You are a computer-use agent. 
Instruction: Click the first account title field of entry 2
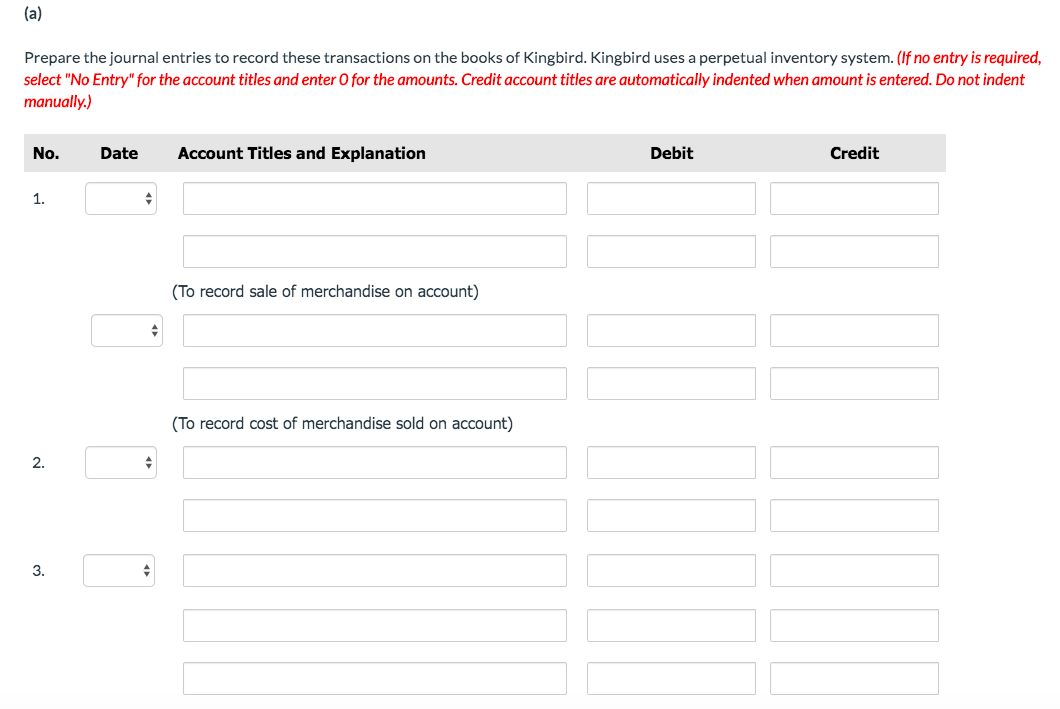pyautogui.click(x=374, y=462)
